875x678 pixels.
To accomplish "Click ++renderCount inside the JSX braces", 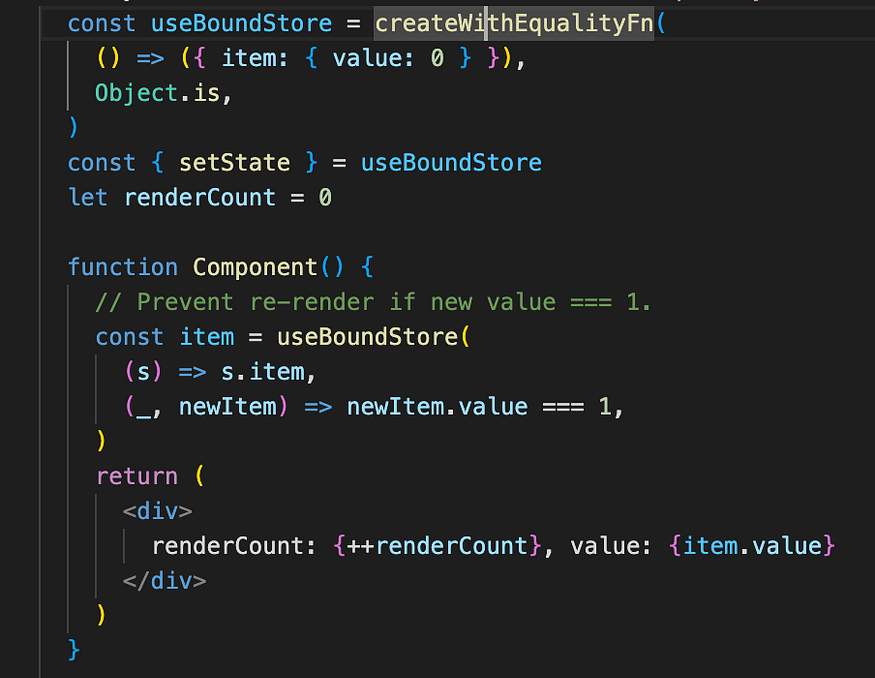I will pyautogui.click(x=437, y=546).
